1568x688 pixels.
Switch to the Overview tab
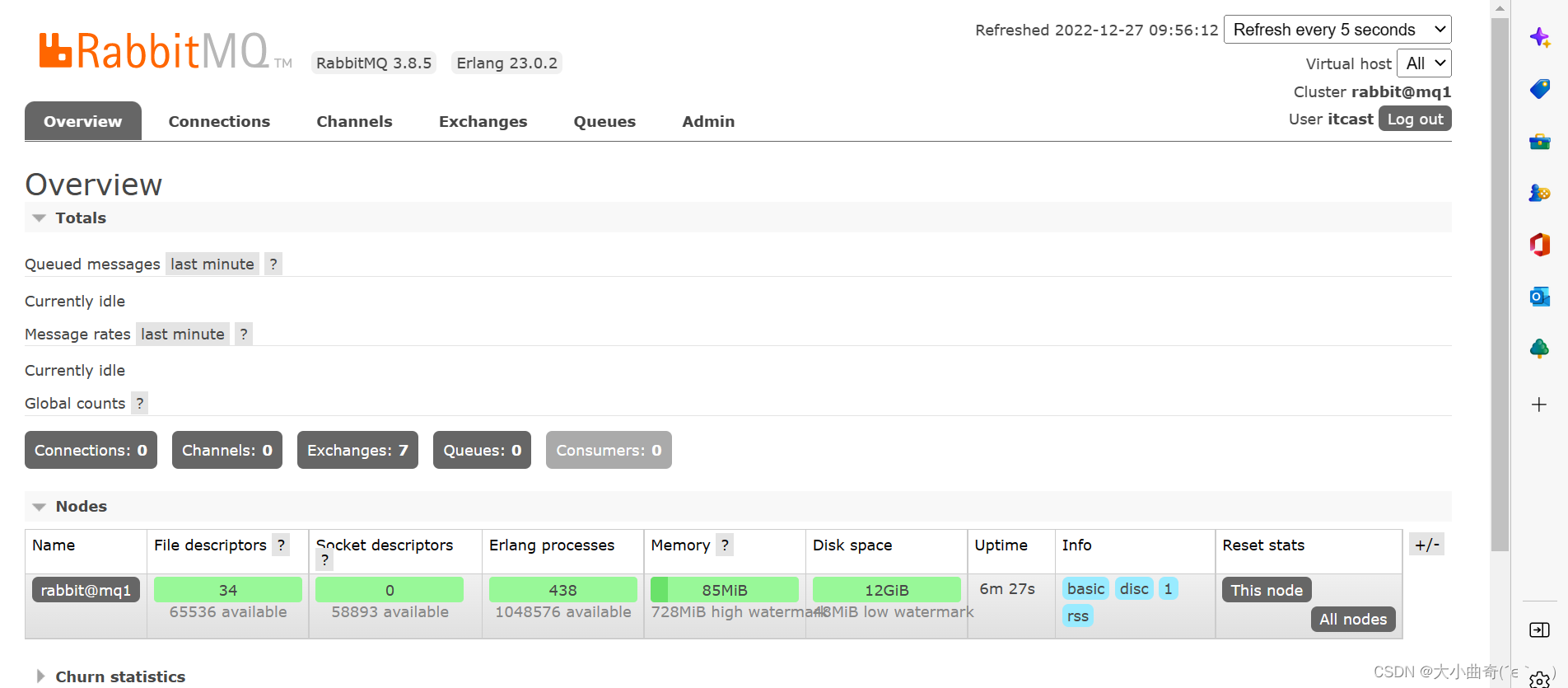coord(83,121)
